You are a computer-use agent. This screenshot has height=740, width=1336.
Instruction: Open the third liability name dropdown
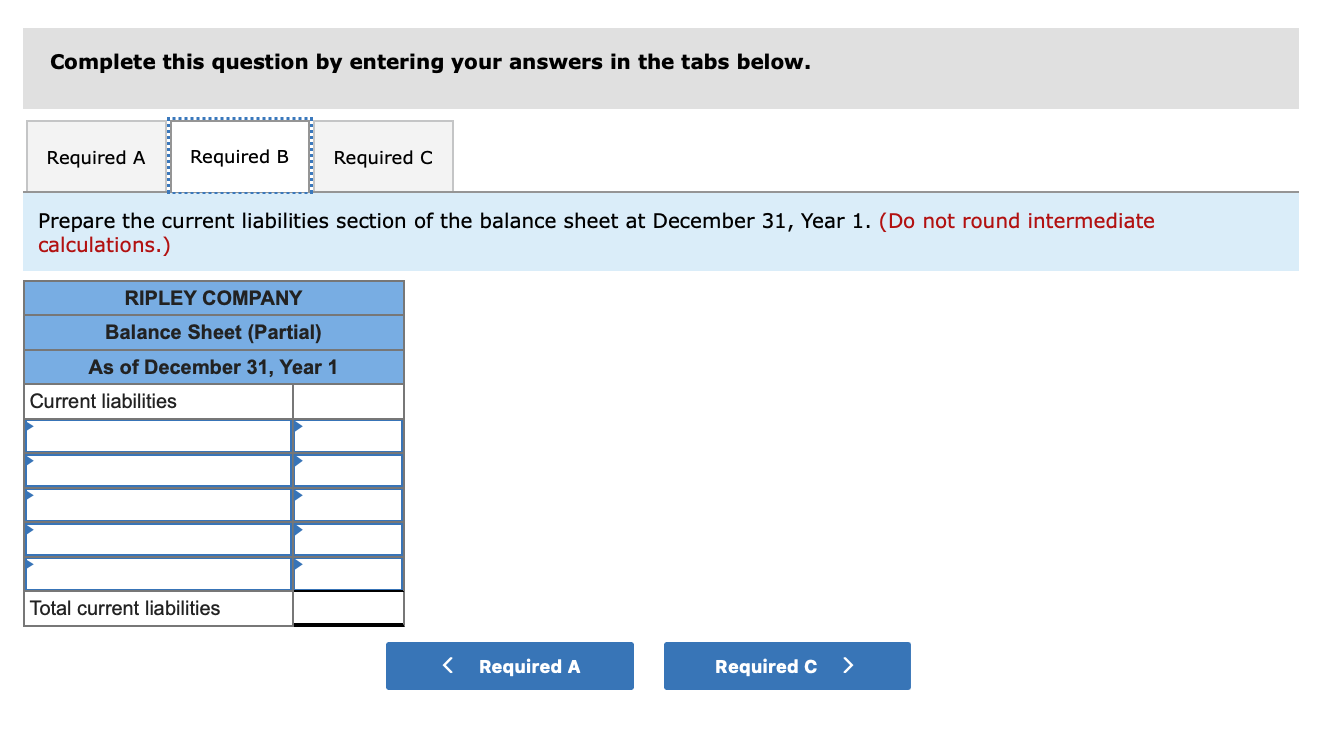point(158,505)
